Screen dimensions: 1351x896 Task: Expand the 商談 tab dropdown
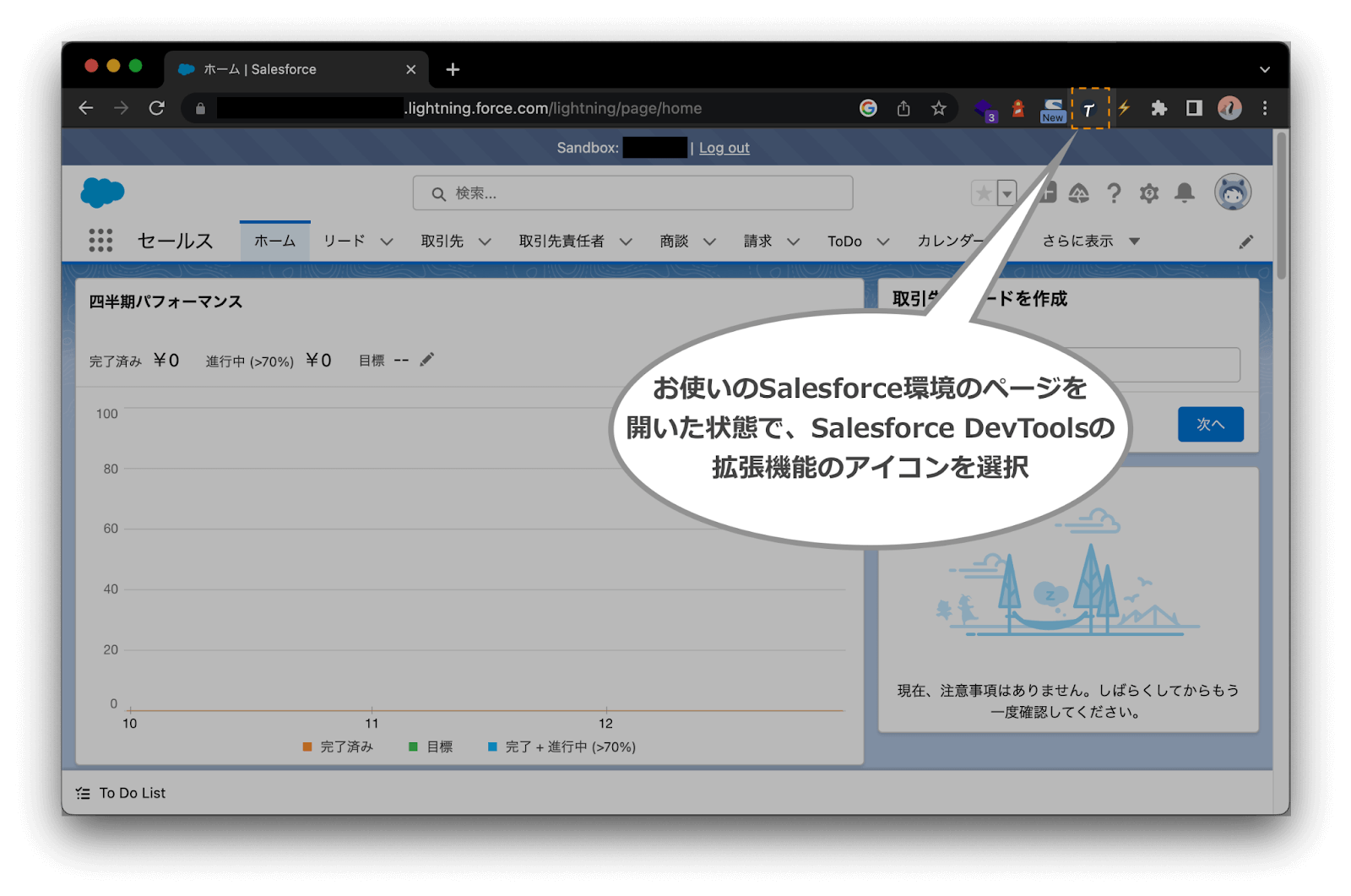709,242
